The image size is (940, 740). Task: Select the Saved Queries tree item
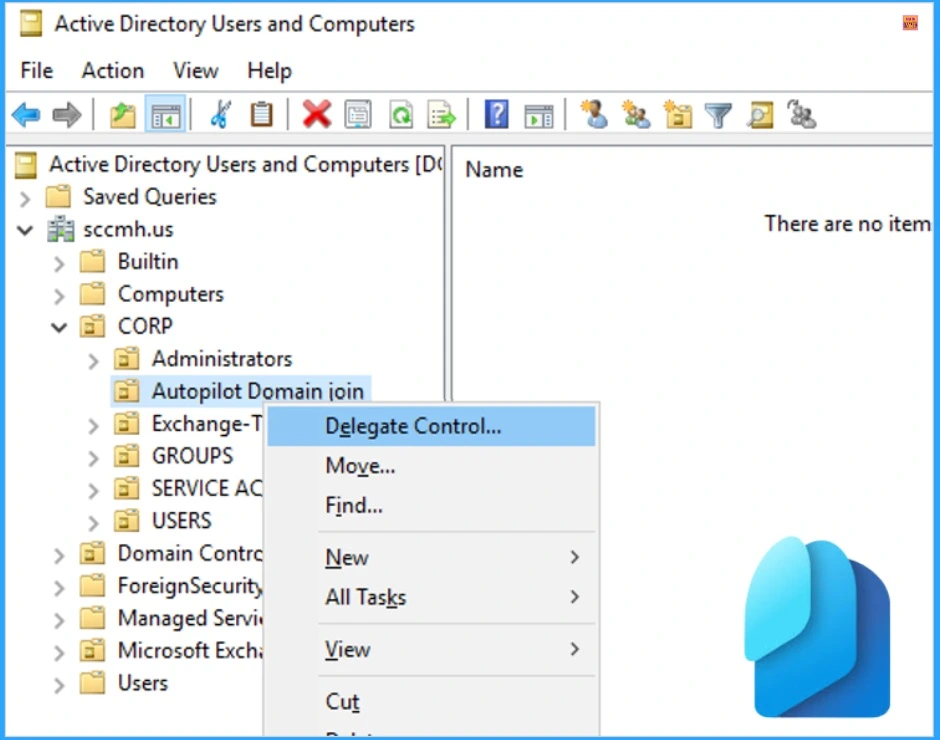click(149, 197)
